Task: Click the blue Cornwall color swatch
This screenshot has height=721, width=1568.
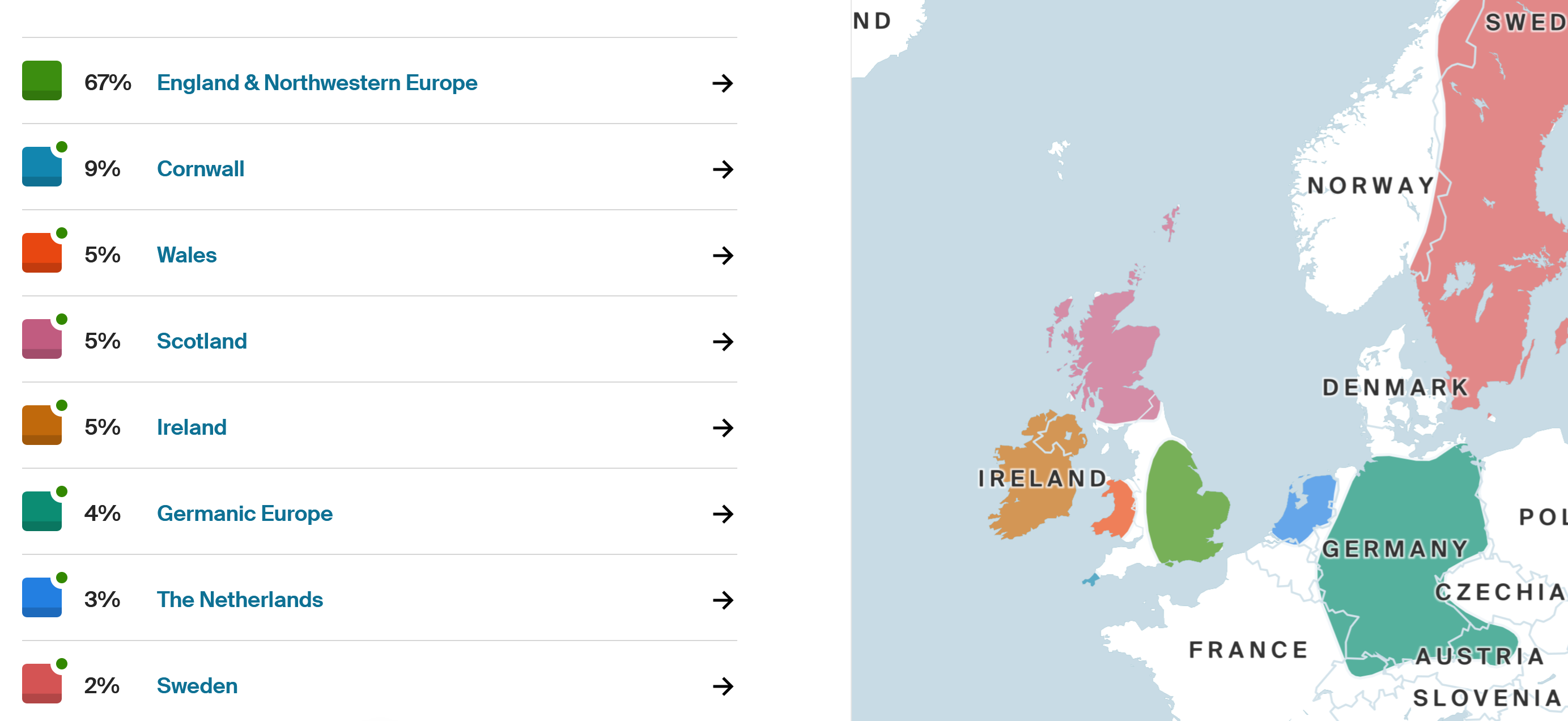Action: [42, 166]
